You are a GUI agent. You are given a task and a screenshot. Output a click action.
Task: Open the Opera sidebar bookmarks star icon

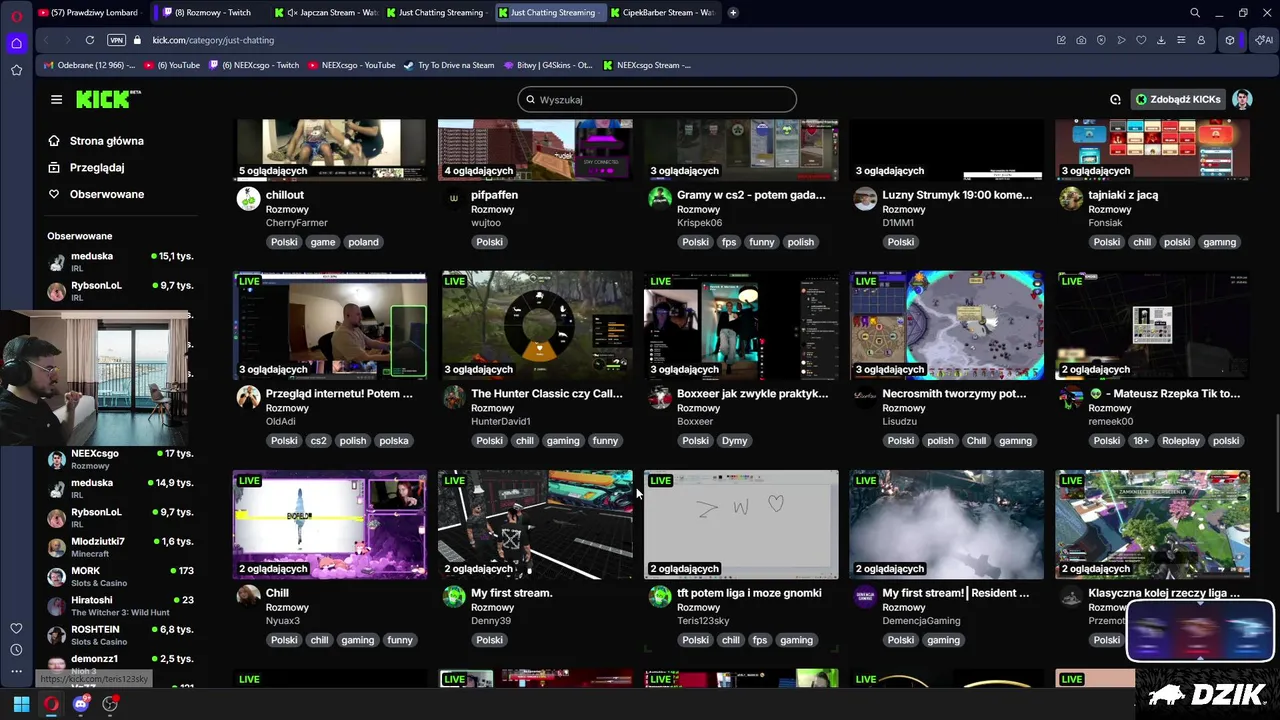(x=16, y=70)
